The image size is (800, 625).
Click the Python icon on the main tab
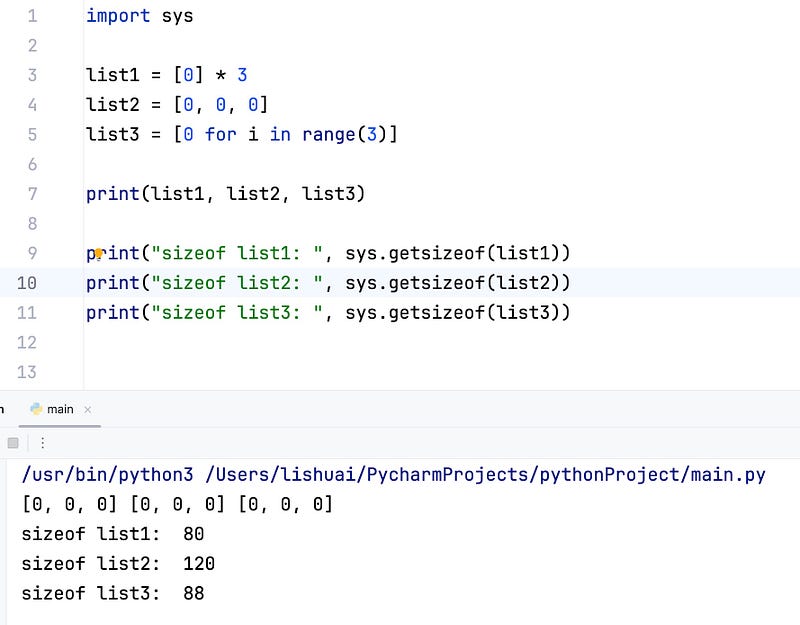tap(37, 409)
